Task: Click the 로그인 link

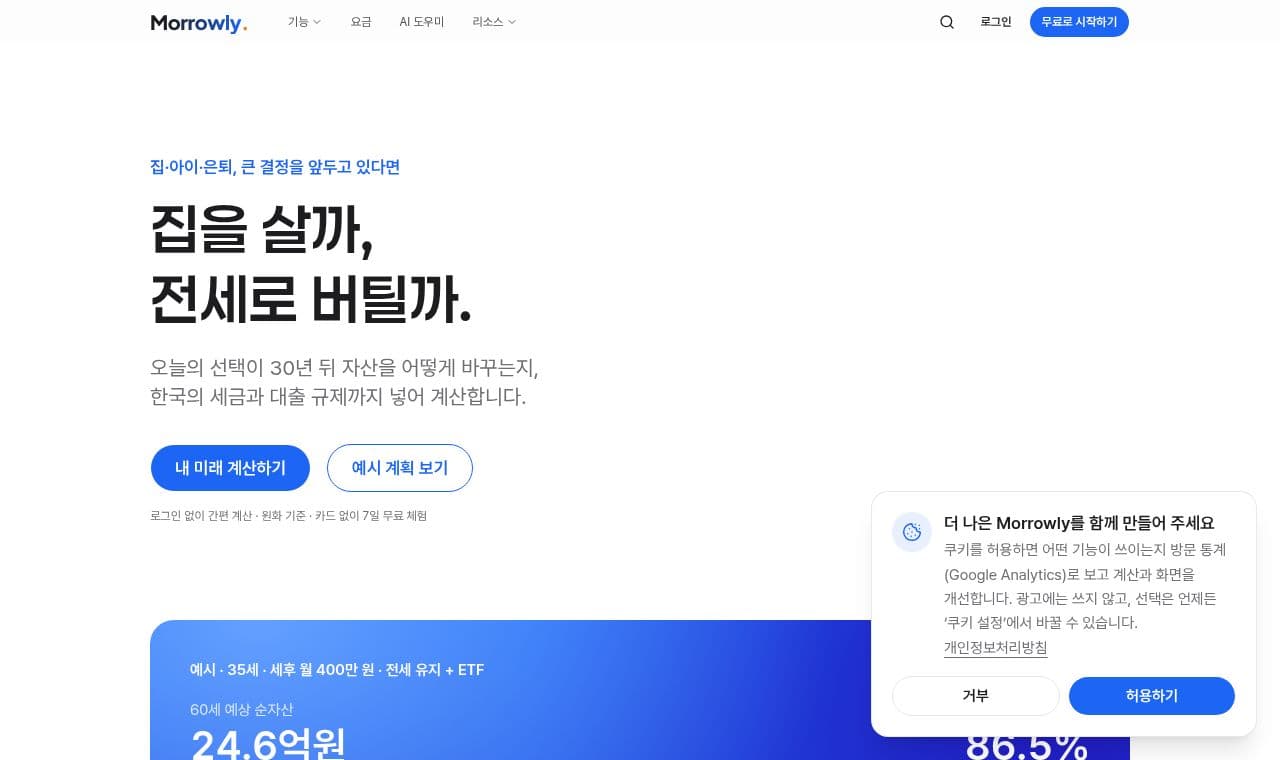Action: [x=996, y=22]
